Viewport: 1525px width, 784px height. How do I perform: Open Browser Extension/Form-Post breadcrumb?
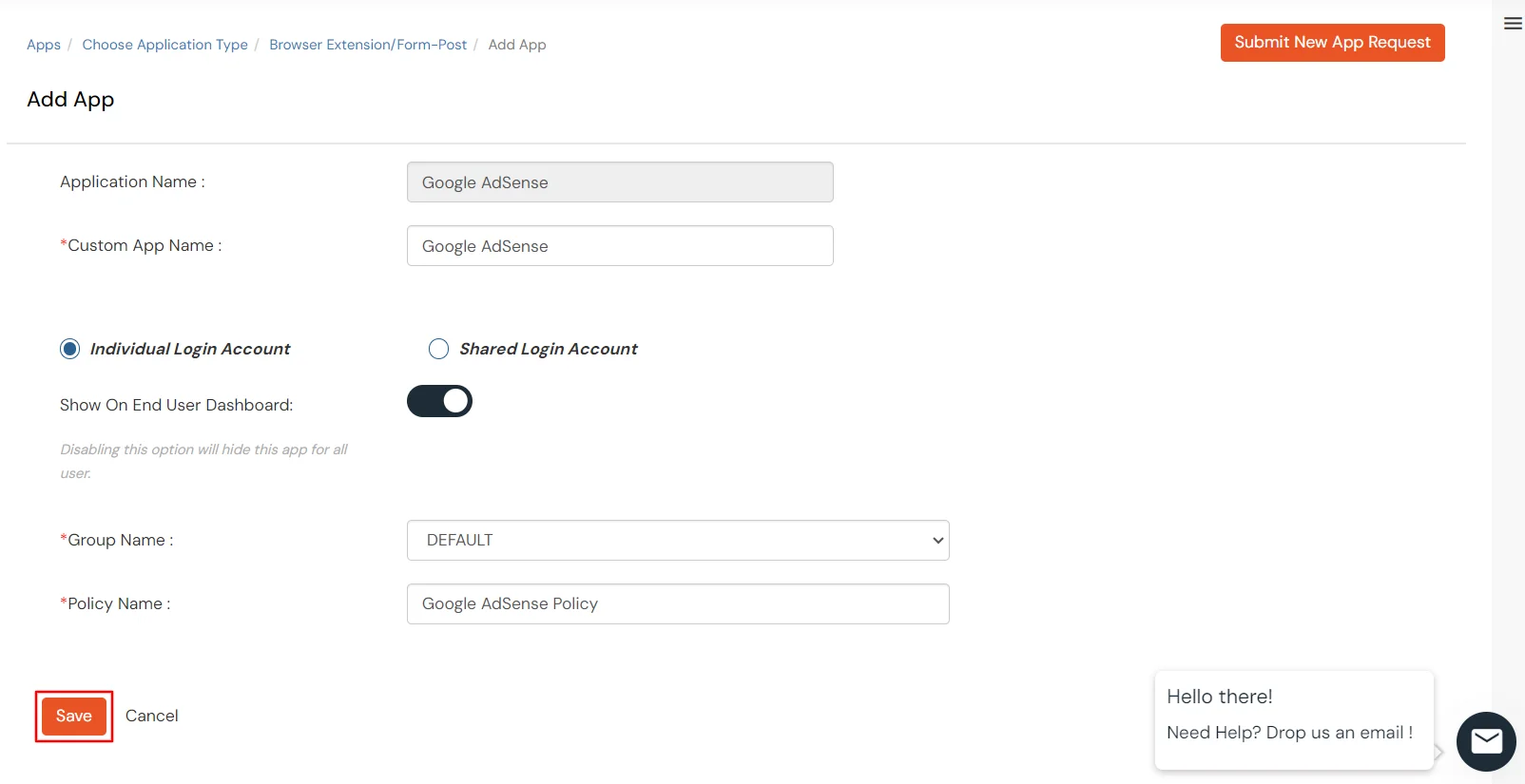coord(368,45)
